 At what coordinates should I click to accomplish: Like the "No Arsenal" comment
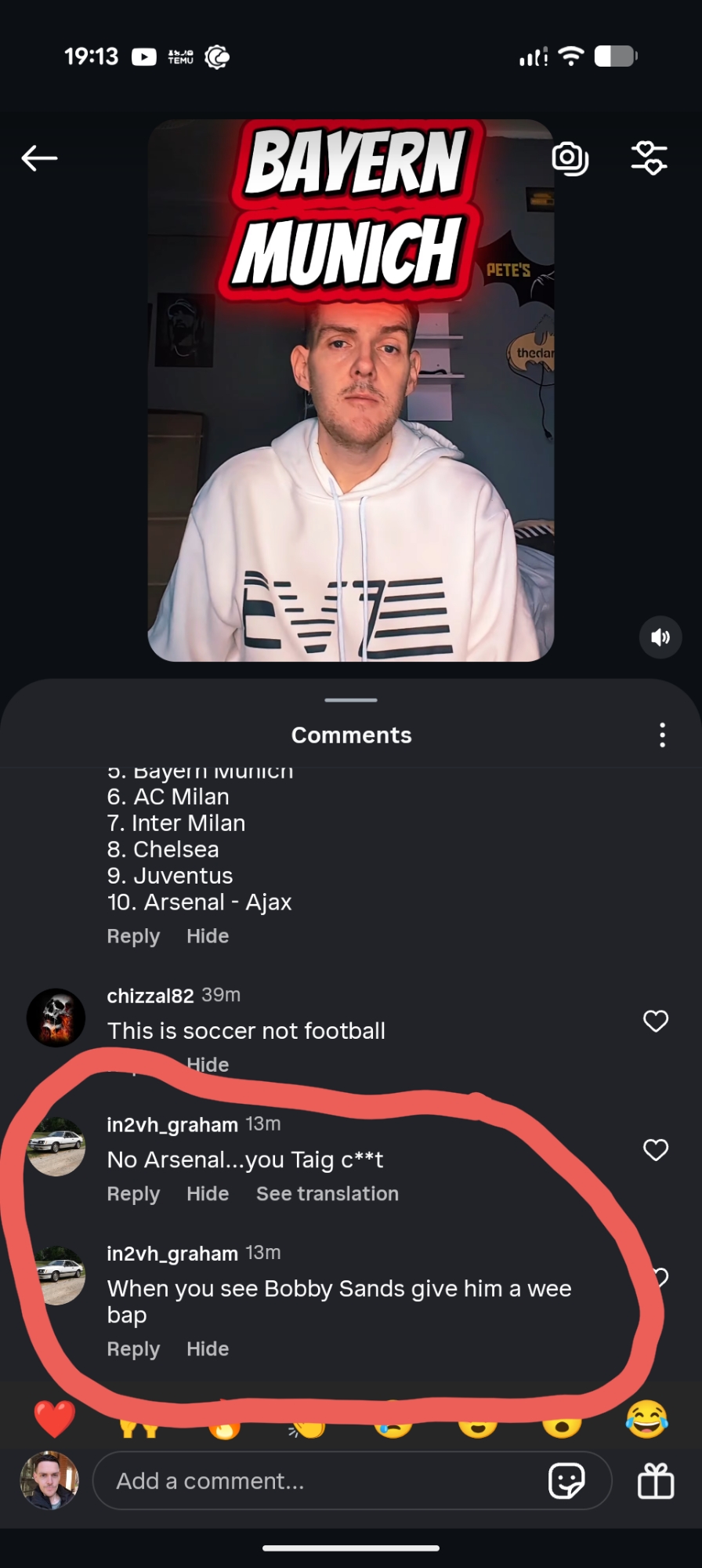click(656, 1150)
